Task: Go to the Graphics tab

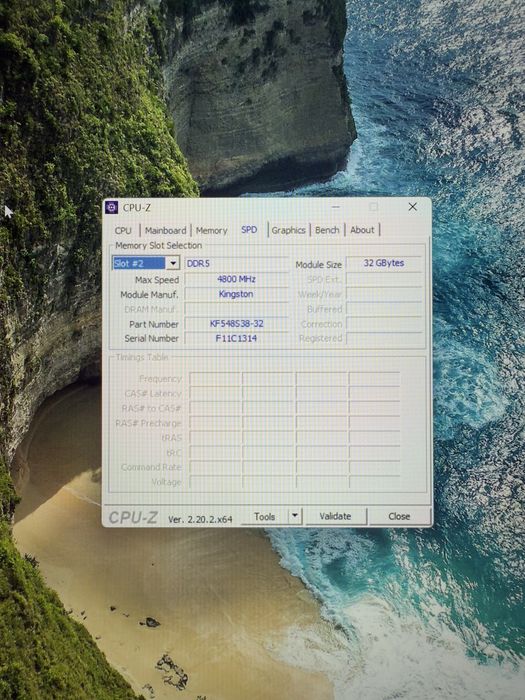Action: 288,230
